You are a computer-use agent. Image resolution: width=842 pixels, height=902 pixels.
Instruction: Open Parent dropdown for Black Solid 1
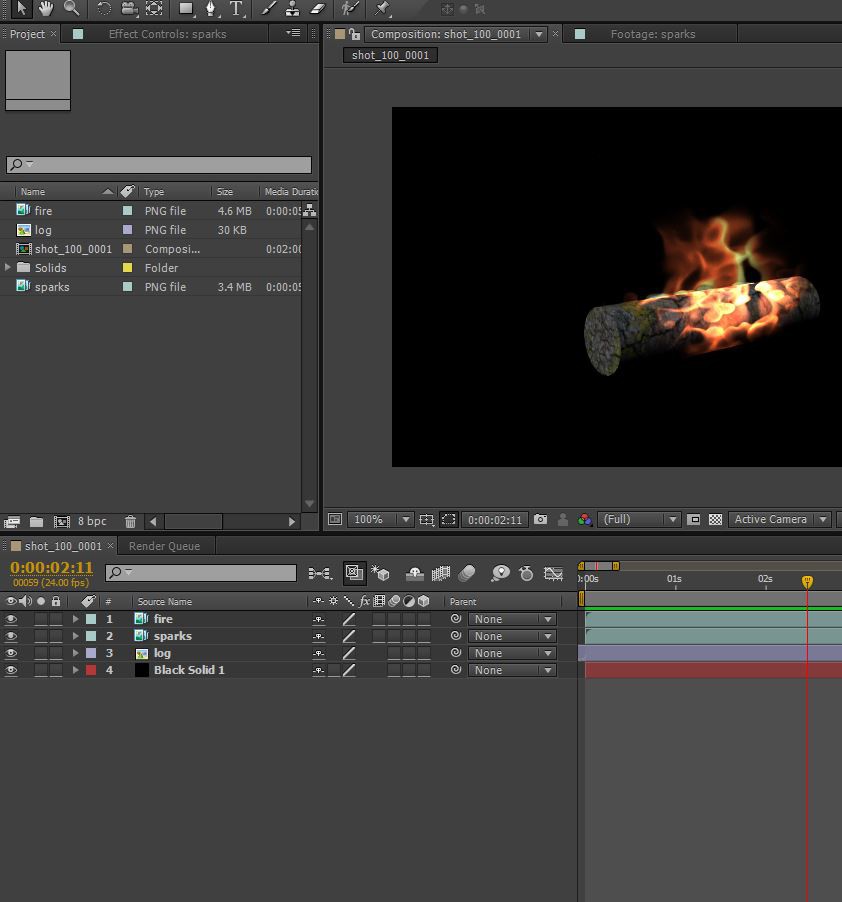512,670
